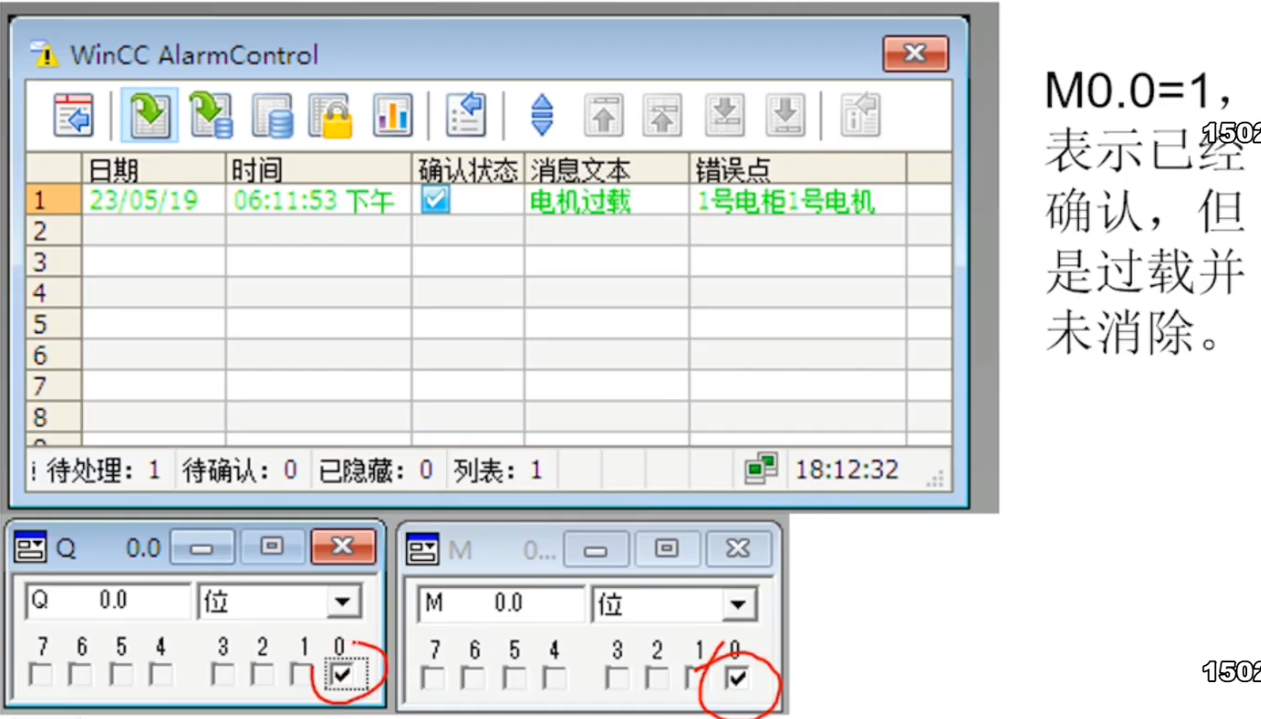The height and width of the screenshot is (719, 1261).
Task: Click 已隐藏: 0 in status bar
Action: coord(375,470)
